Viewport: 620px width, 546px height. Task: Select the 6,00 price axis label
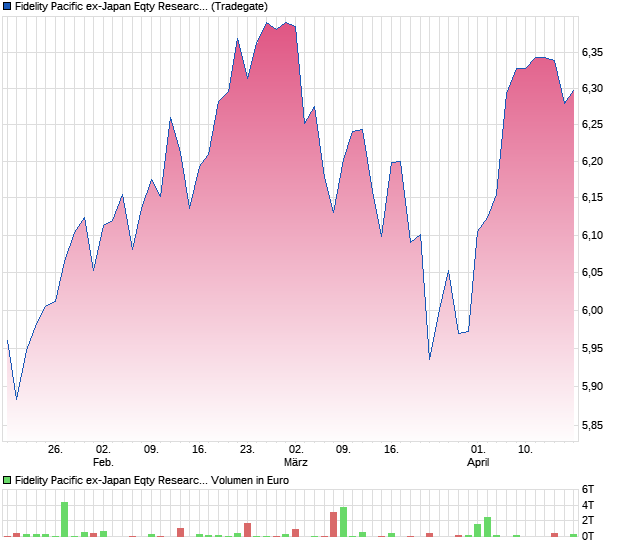tap(592, 310)
